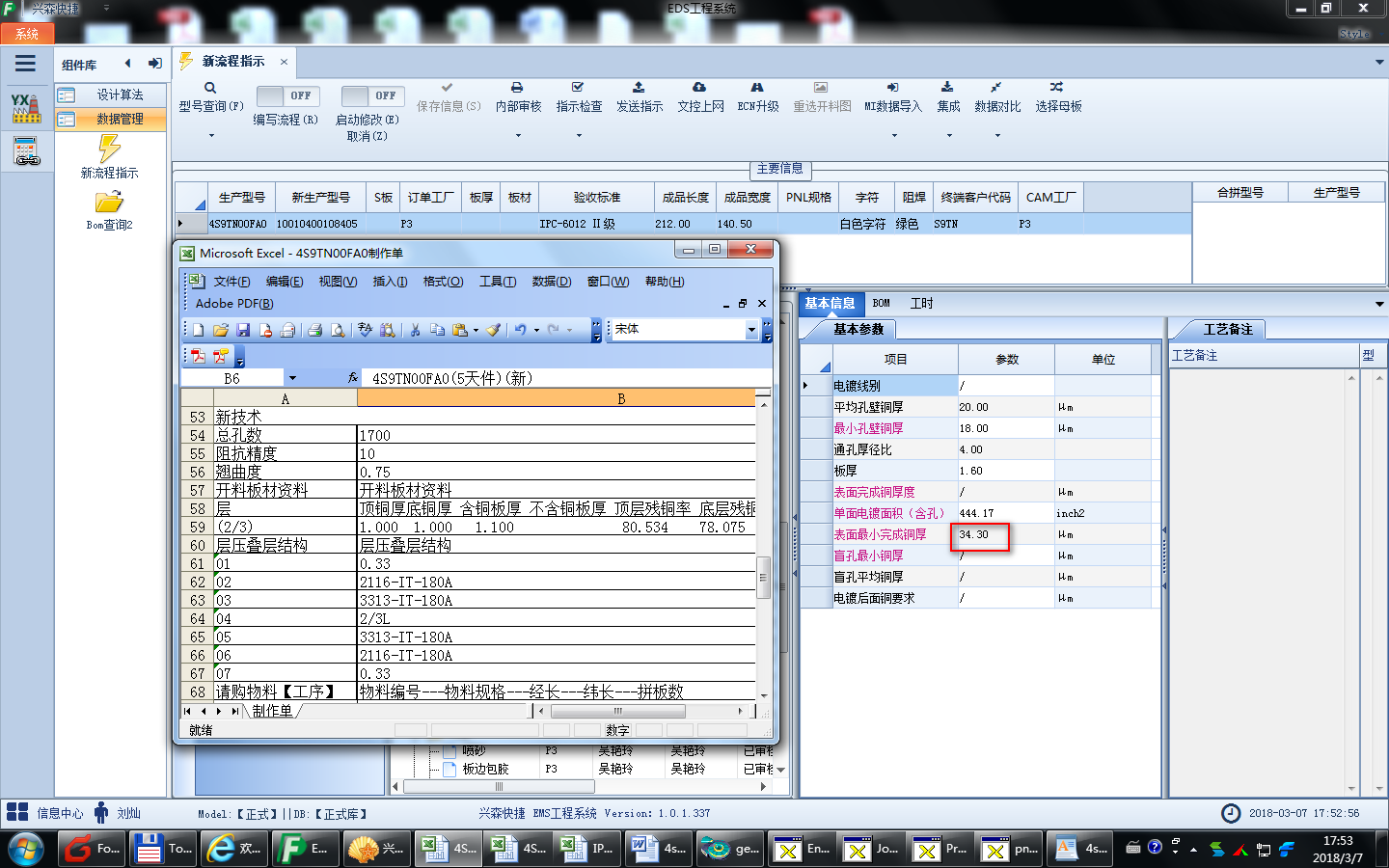
Task: Click the 选择母板 shuffle icon
Action: pos(1057,87)
